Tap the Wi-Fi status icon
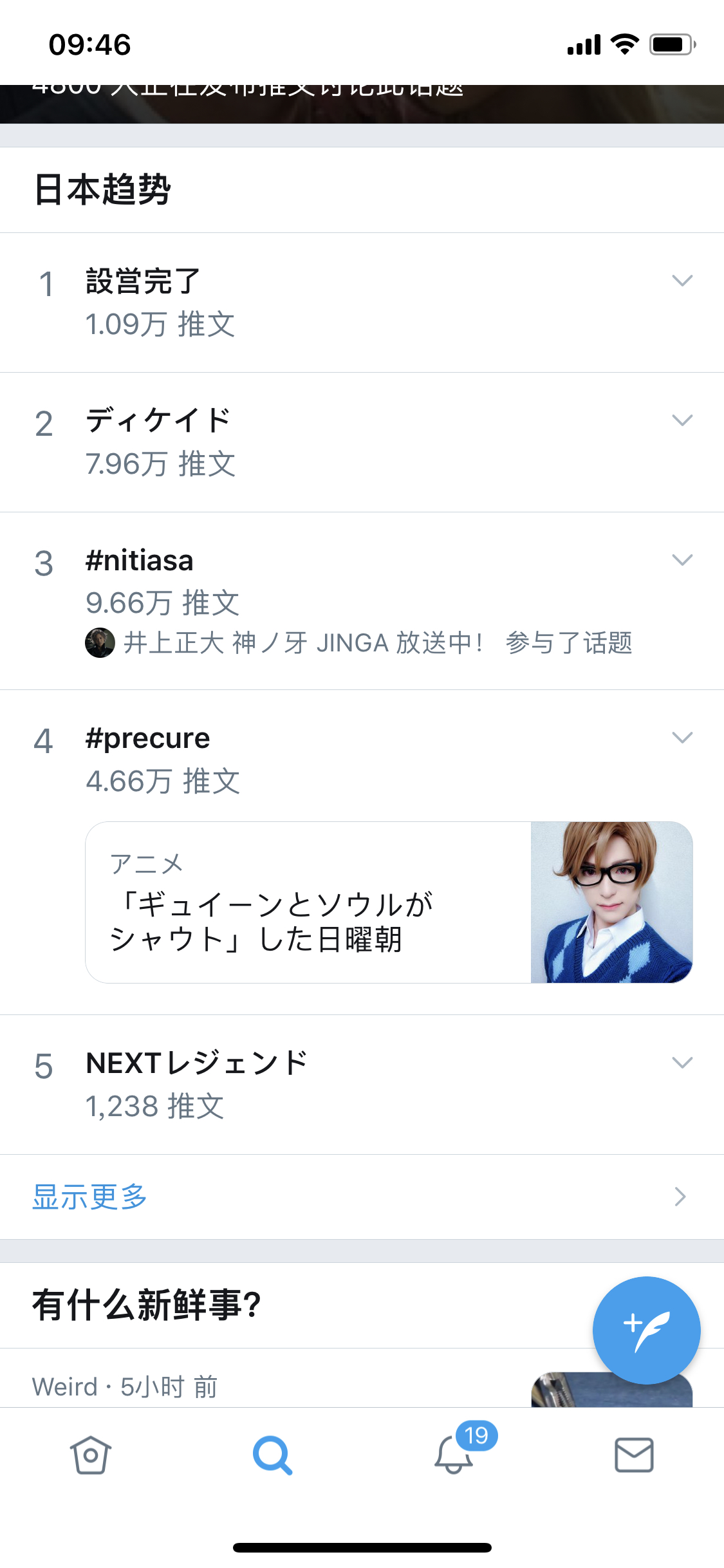This screenshot has width=724, height=1568. [x=624, y=44]
